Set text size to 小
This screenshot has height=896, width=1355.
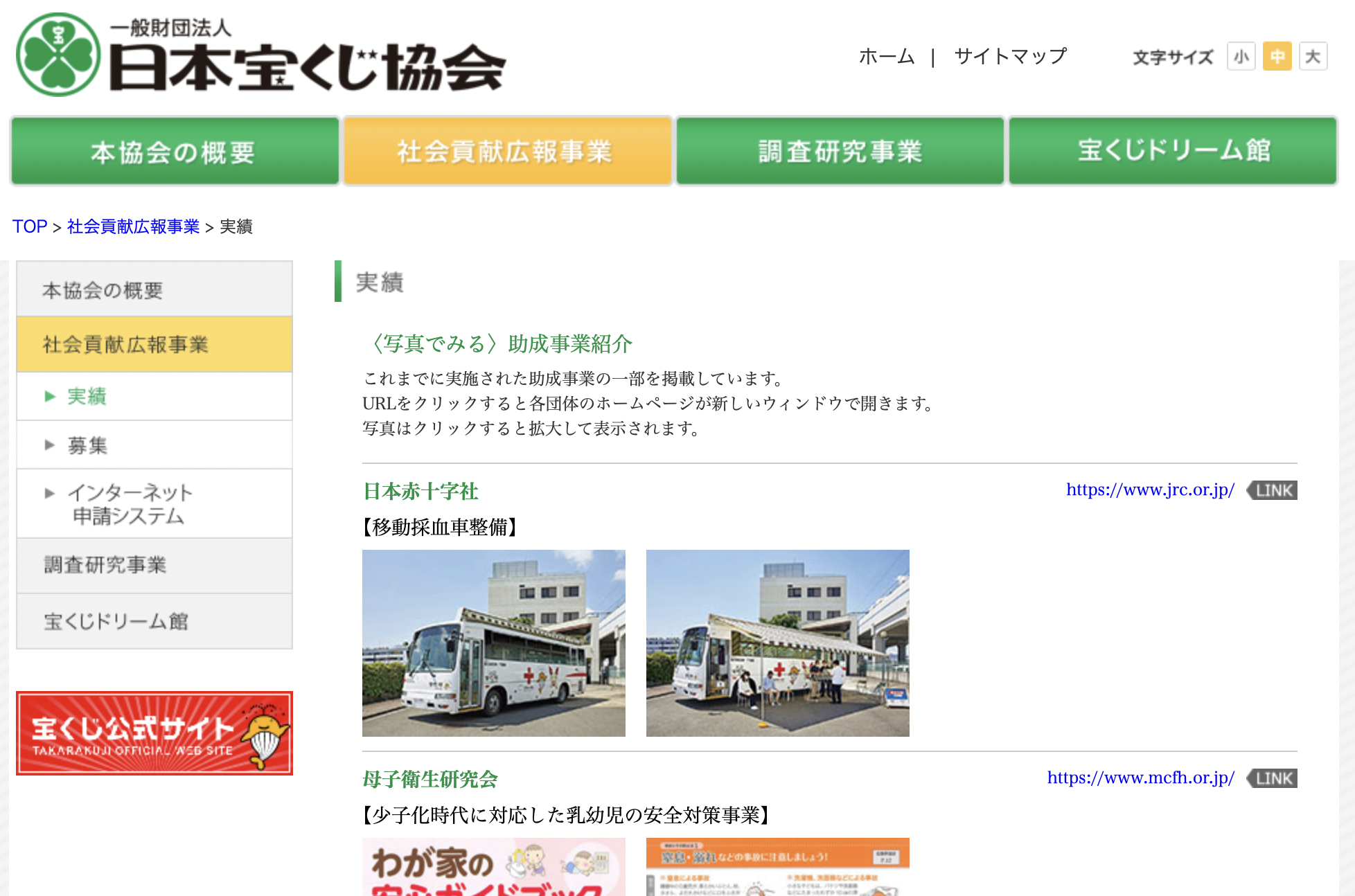[1241, 56]
